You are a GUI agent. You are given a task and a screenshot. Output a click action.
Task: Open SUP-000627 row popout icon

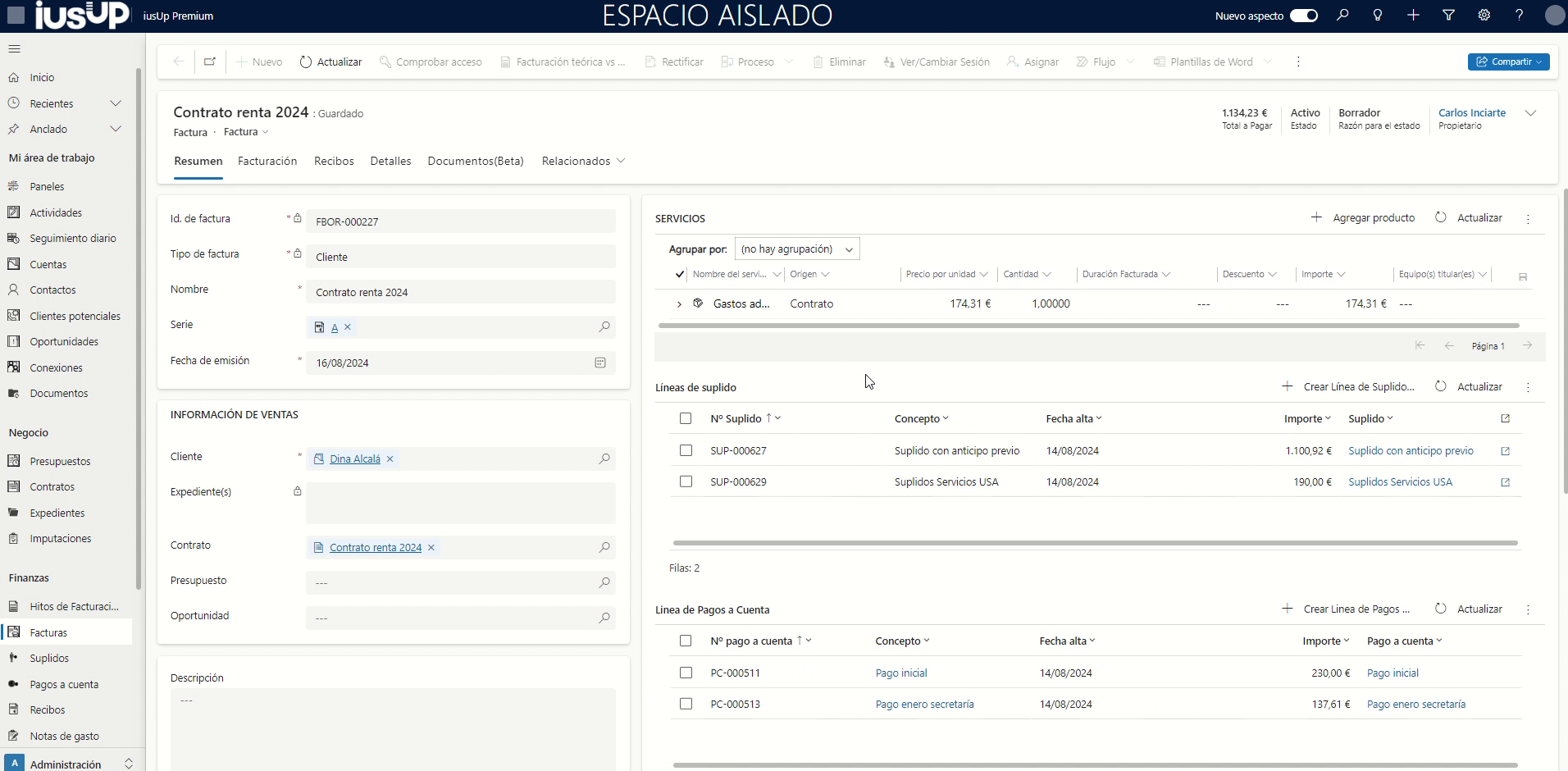(1505, 451)
